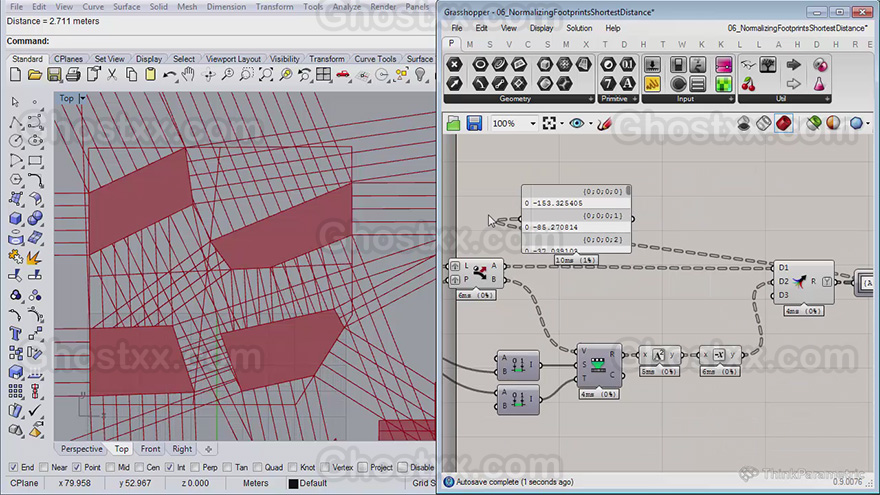Open four-viewport layout icon
Viewport: 880px width, 495px height.
[323, 75]
